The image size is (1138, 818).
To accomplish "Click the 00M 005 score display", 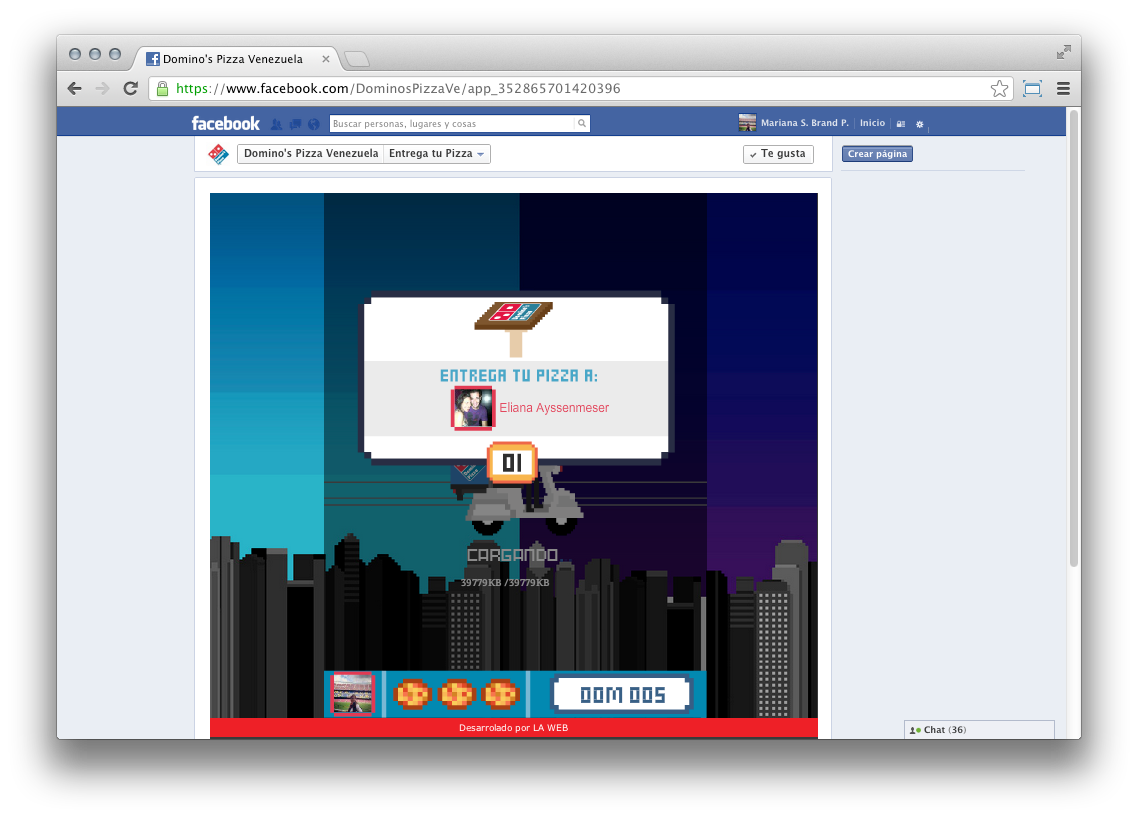I will (622, 695).
